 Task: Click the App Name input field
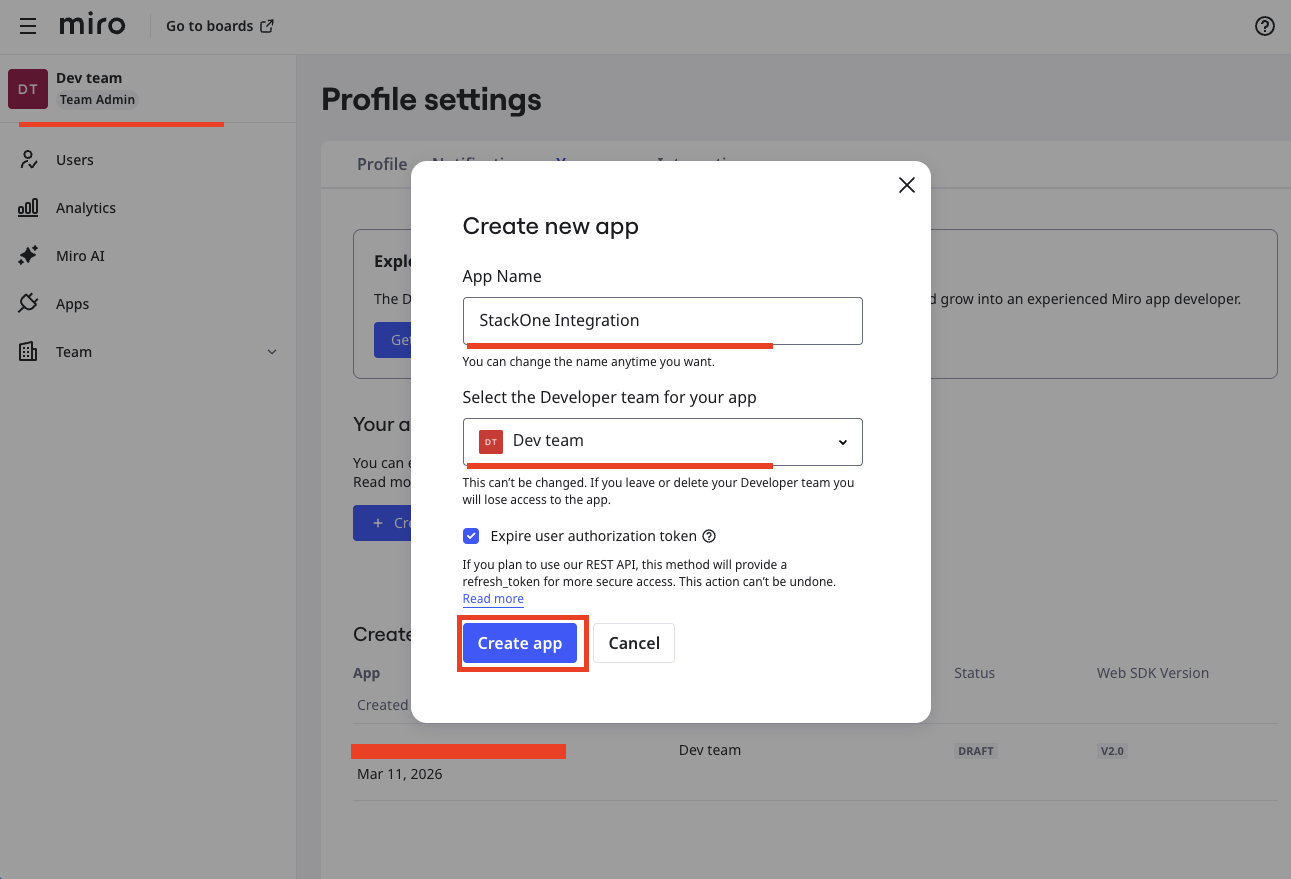tap(662, 321)
